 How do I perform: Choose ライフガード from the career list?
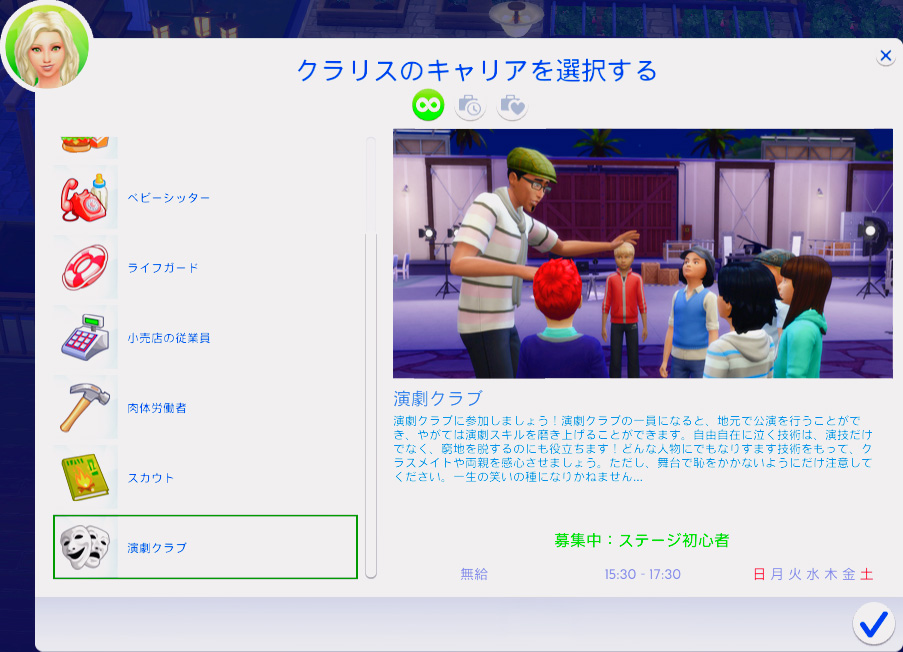click(163, 268)
